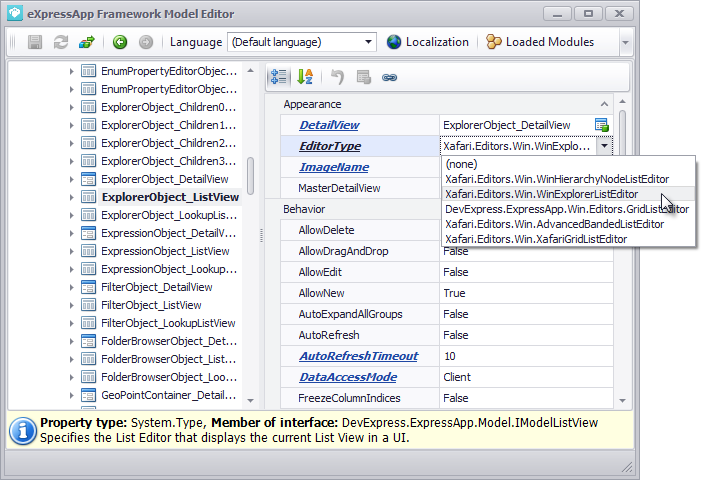Viewport: 701px width, 480px height.
Task: Sort properties alphabetically
Action: tap(305, 77)
